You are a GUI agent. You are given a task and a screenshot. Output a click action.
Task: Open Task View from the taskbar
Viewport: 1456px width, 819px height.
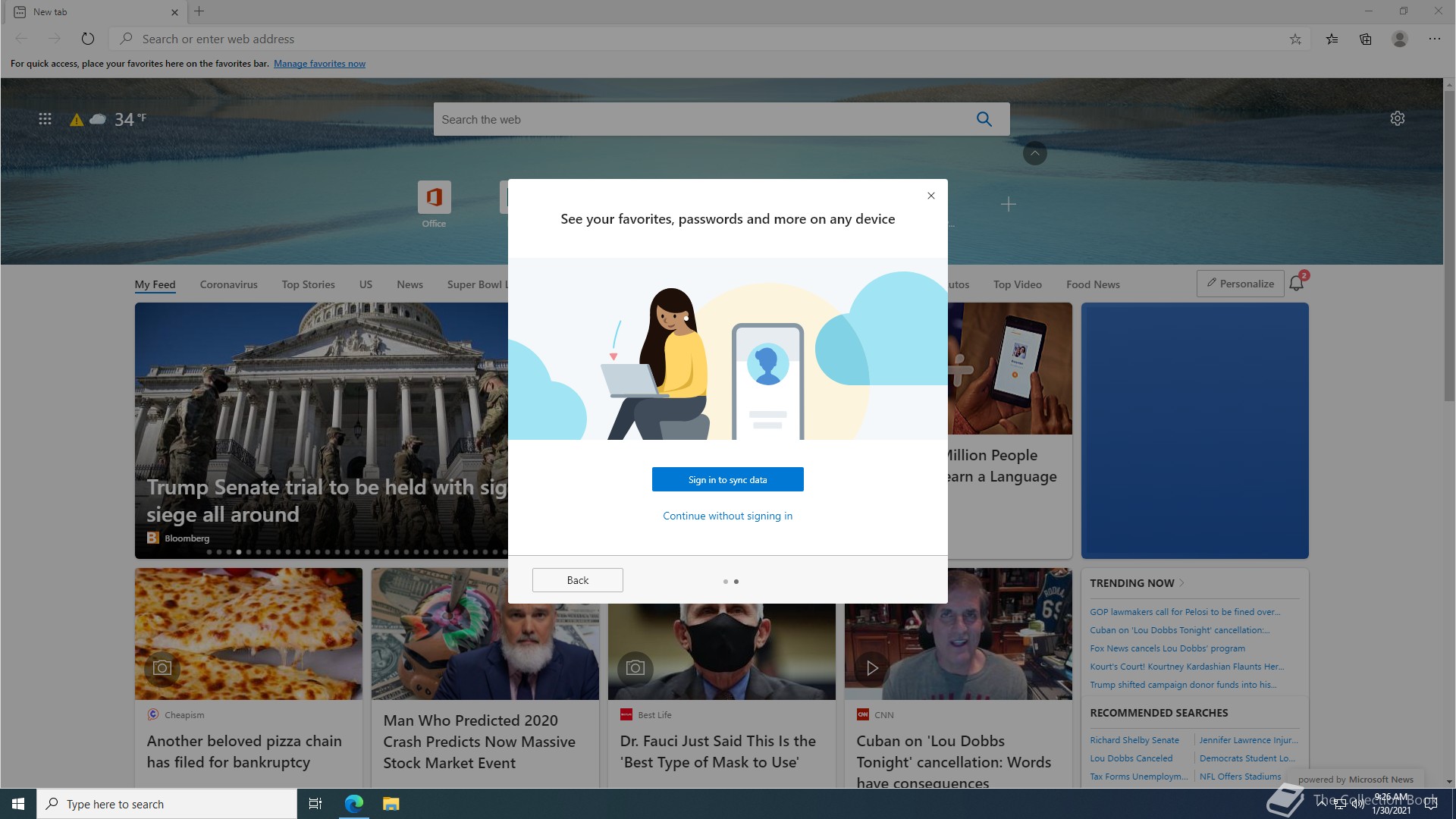[x=315, y=804]
